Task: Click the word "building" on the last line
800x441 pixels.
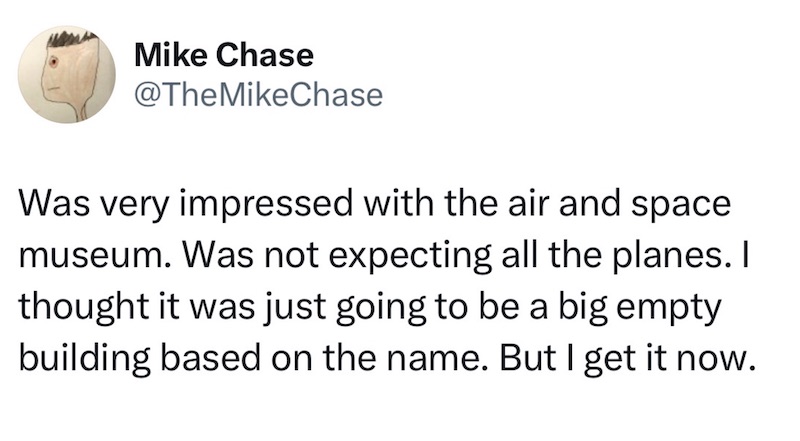Action: pyautogui.click(x=85, y=360)
